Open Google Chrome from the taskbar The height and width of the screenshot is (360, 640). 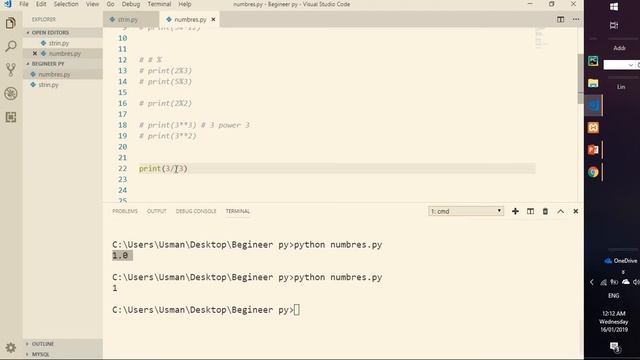pos(593,172)
